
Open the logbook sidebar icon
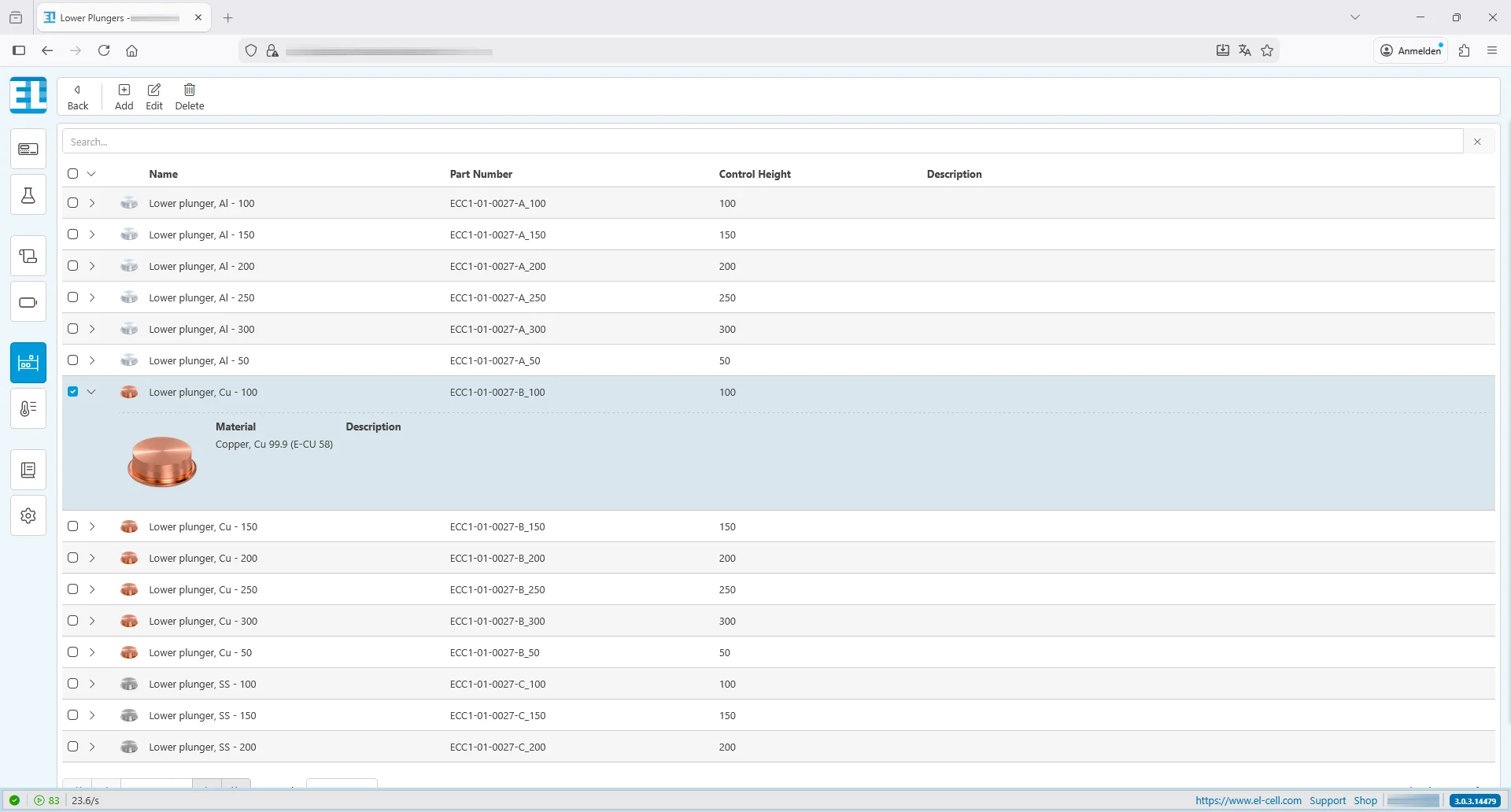pyautogui.click(x=28, y=470)
